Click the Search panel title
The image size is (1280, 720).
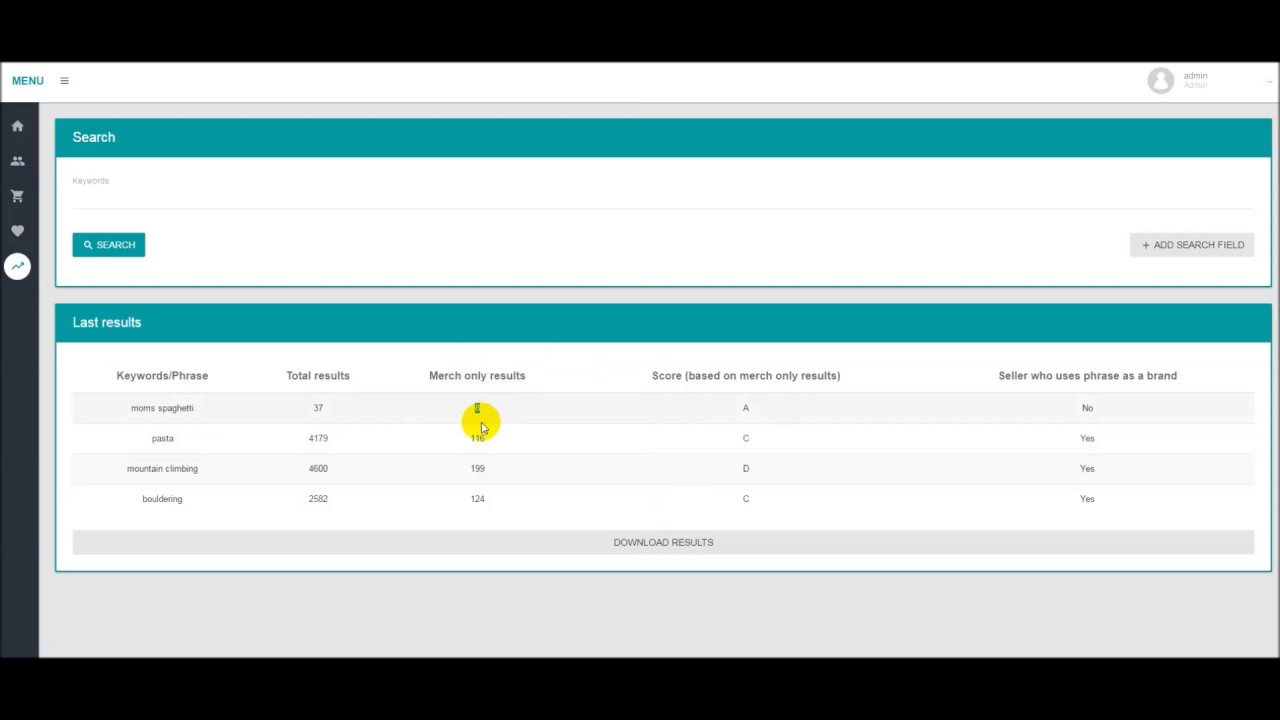point(94,137)
